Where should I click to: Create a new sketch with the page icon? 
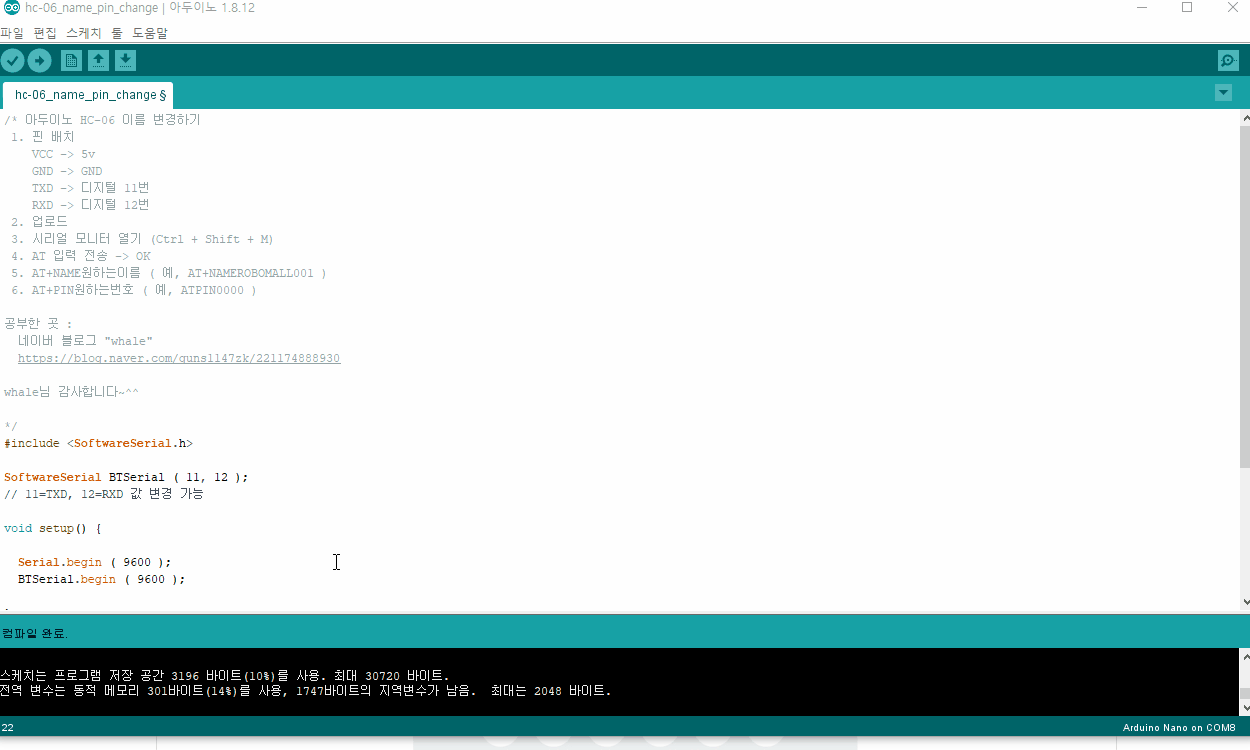point(72,61)
